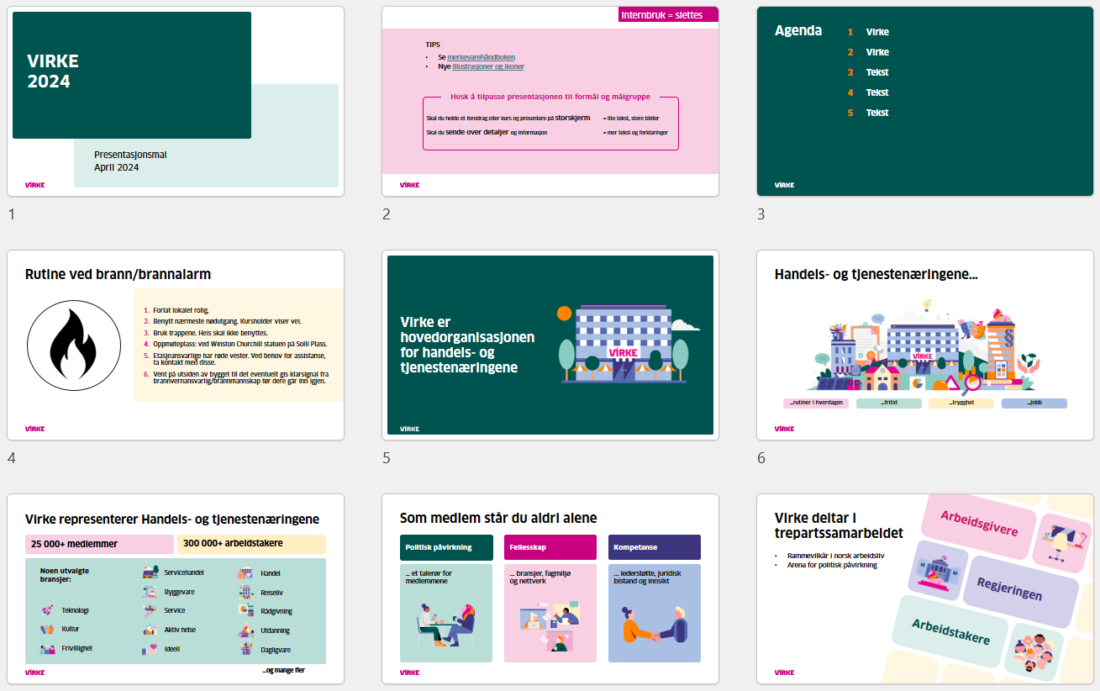Screen dimensions: 1100x691
Task: Click the Utdanning icon on slide 7
Action: pyautogui.click(x=246, y=631)
